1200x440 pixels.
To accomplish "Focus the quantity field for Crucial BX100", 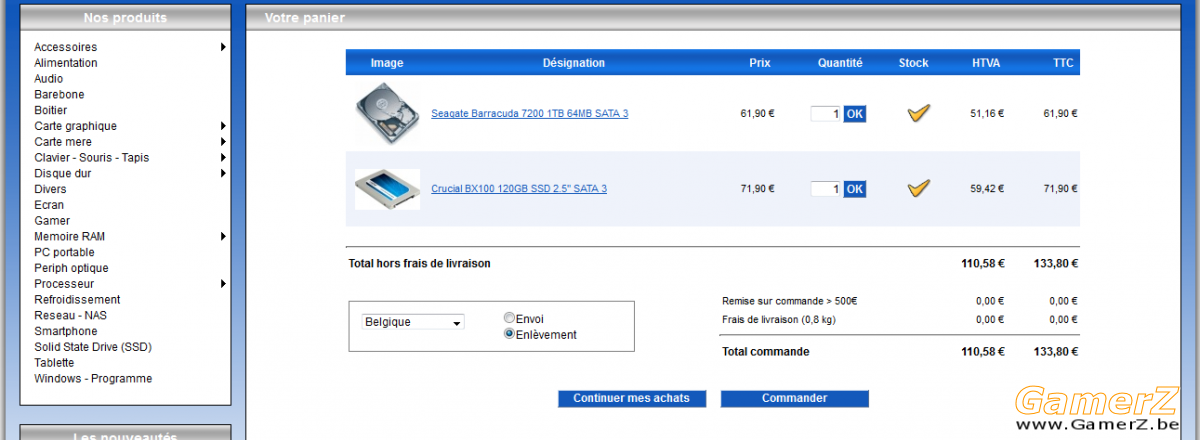I will 826,189.
